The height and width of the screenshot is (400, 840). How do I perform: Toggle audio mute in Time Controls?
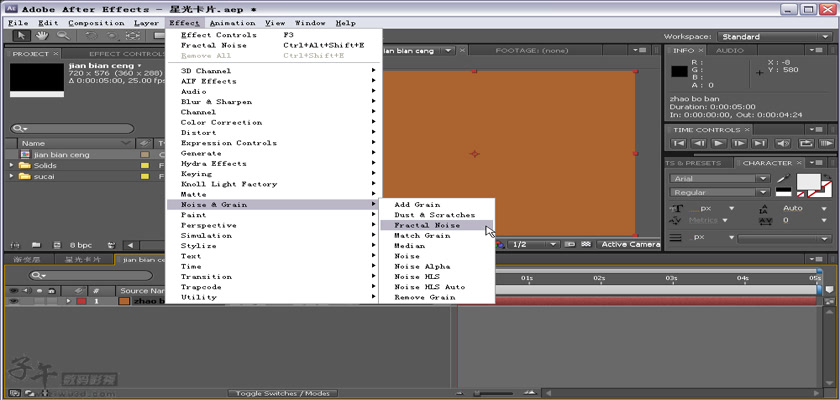[x=783, y=144]
